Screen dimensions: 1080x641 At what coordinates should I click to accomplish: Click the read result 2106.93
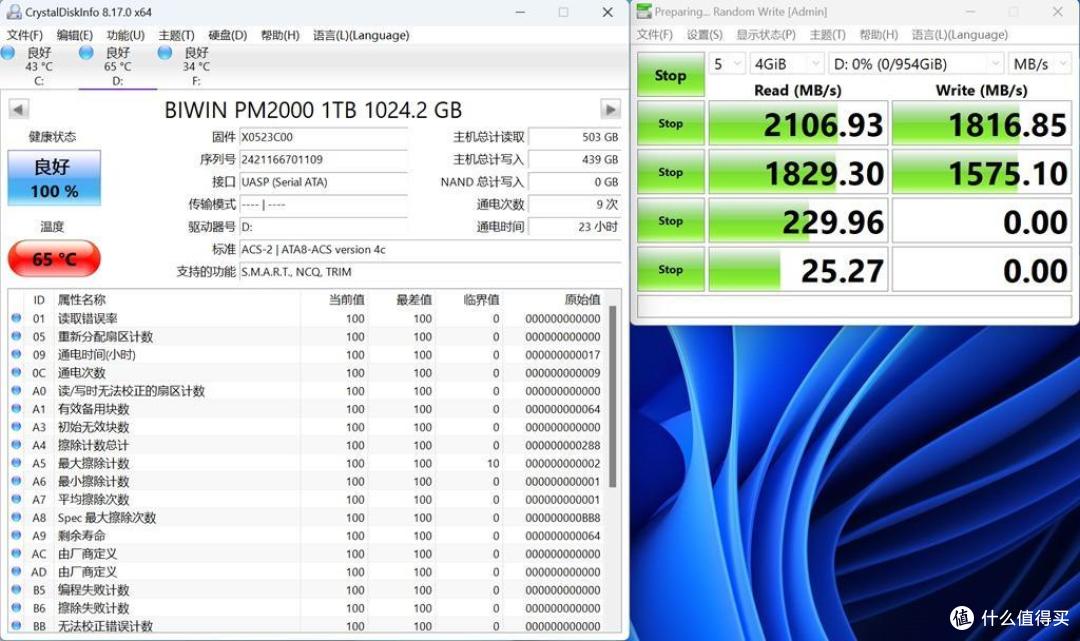(798, 124)
